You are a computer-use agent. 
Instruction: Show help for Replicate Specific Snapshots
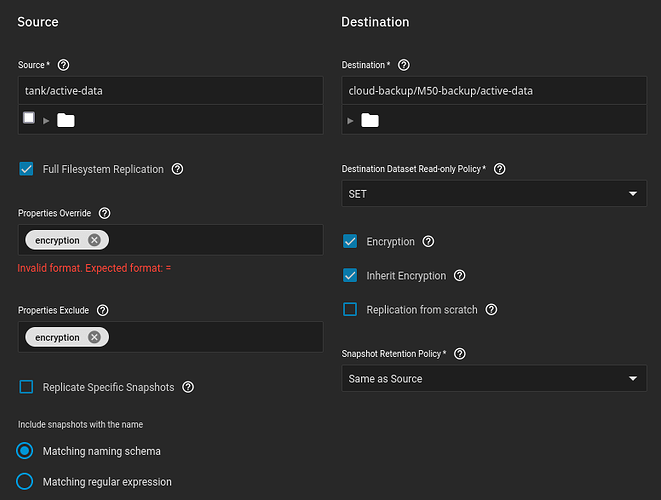[x=188, y=387]
